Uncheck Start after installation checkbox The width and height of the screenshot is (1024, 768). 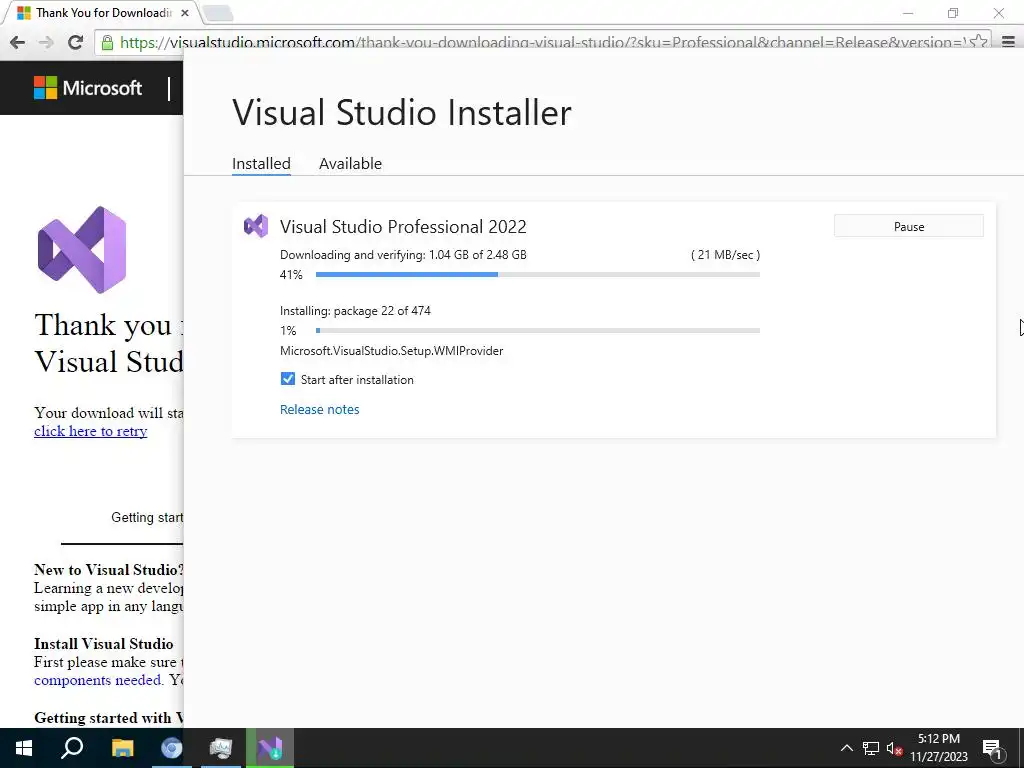287,379
